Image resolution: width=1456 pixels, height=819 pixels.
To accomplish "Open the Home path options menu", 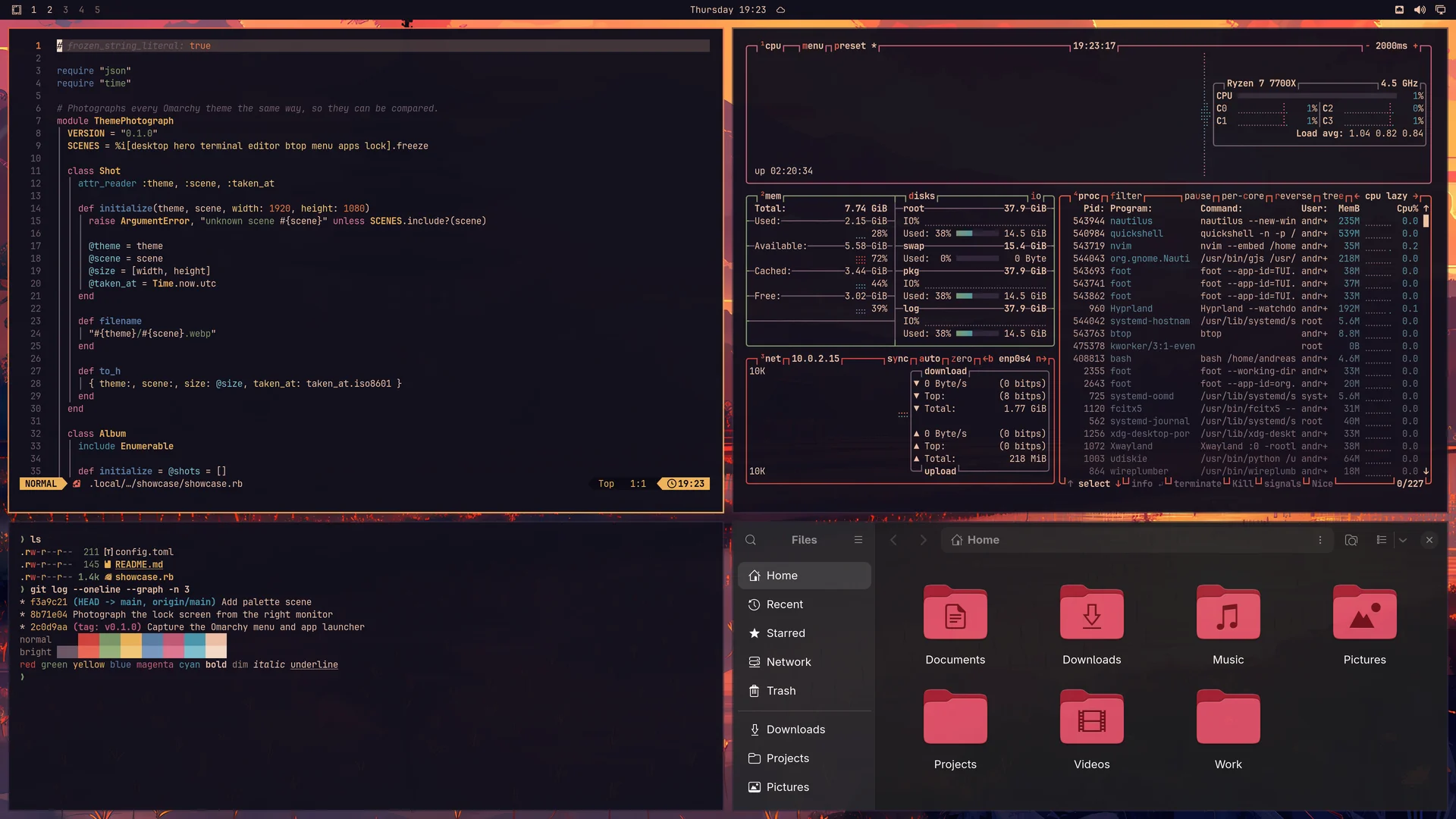I will click(1320, 540).
